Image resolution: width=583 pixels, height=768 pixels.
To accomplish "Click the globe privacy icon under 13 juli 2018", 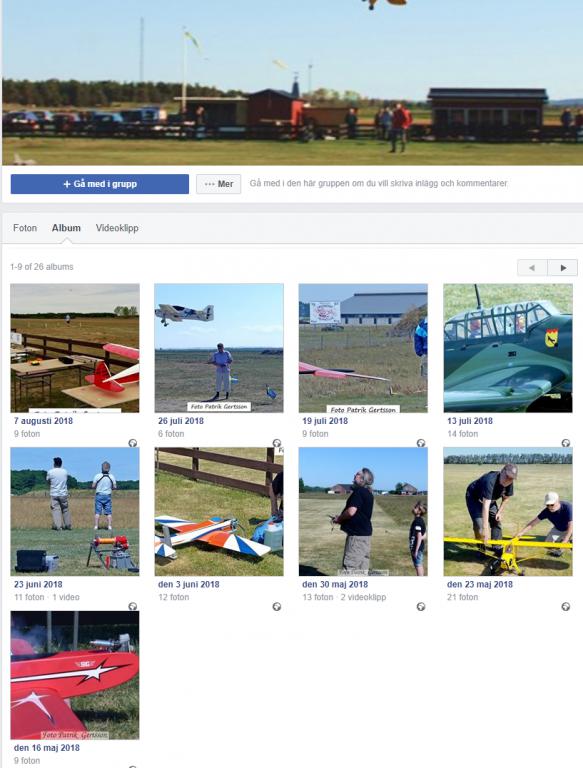I will 566,443.
